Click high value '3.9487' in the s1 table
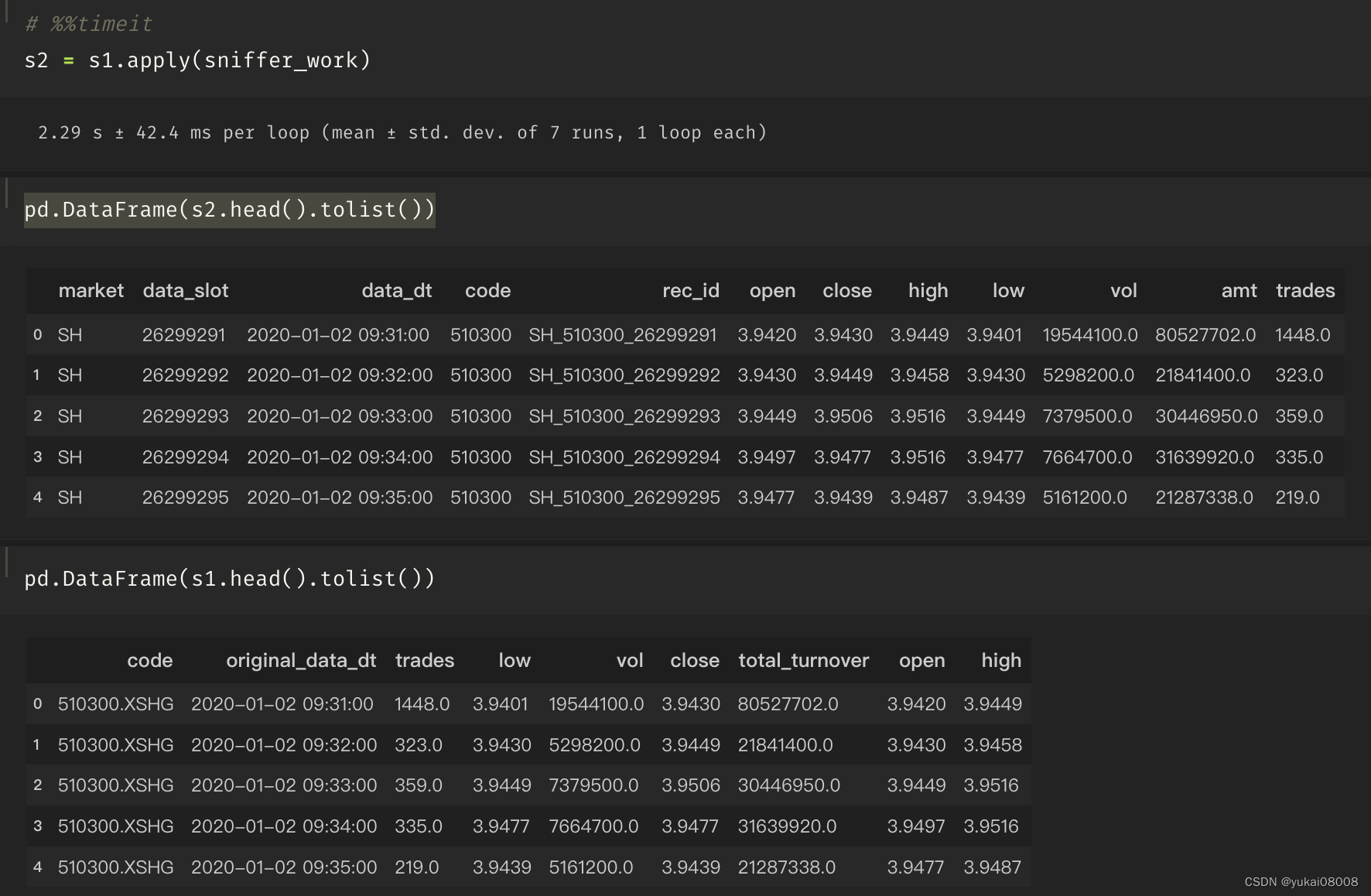This screenshot has width=1371, height=896. tap(993, 867)
